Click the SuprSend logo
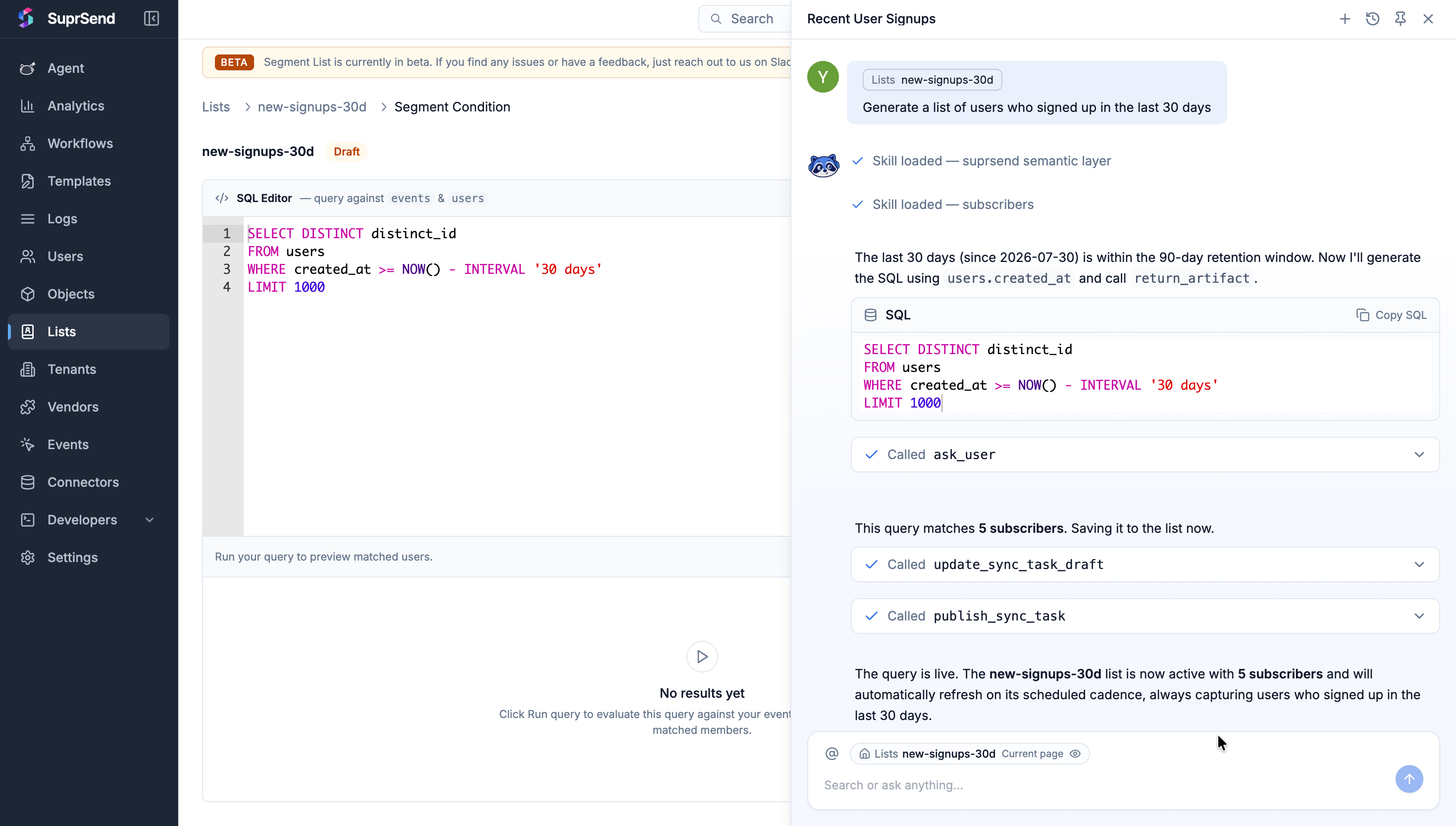 tap(26, 18)
